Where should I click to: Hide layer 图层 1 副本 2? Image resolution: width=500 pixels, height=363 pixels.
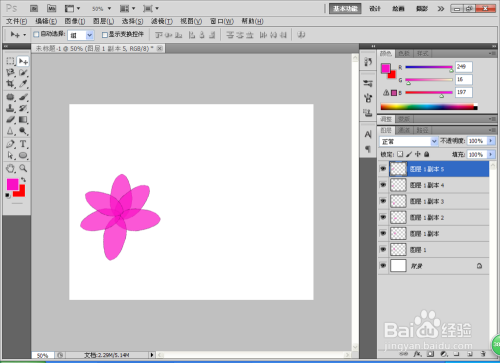pyautogui.click(x=383, y=217)
